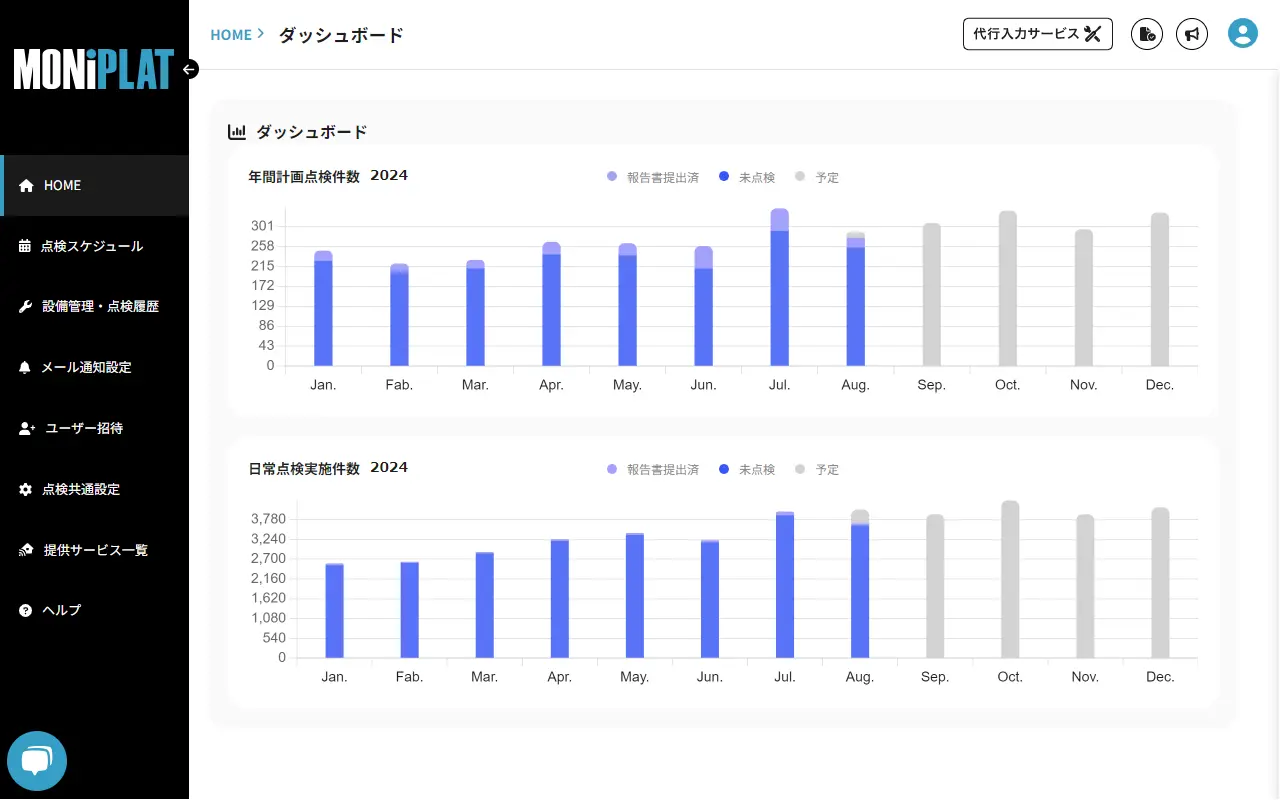The width and height of the screenshot is (1280, 800).
Task: Click the 代行入力サービス button
Action: click(1037, 34)
